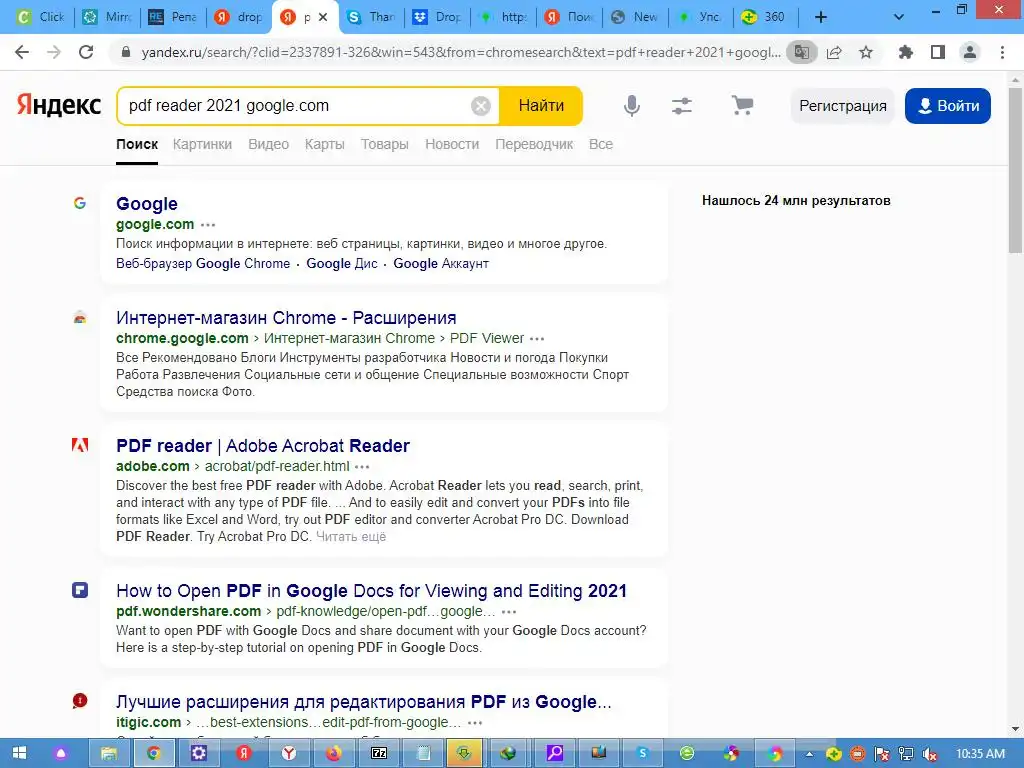Image resolution: width=1024 pixels, height=768 pixels.
Task: Open the muted volume tray icon
Action: point(930,754)
